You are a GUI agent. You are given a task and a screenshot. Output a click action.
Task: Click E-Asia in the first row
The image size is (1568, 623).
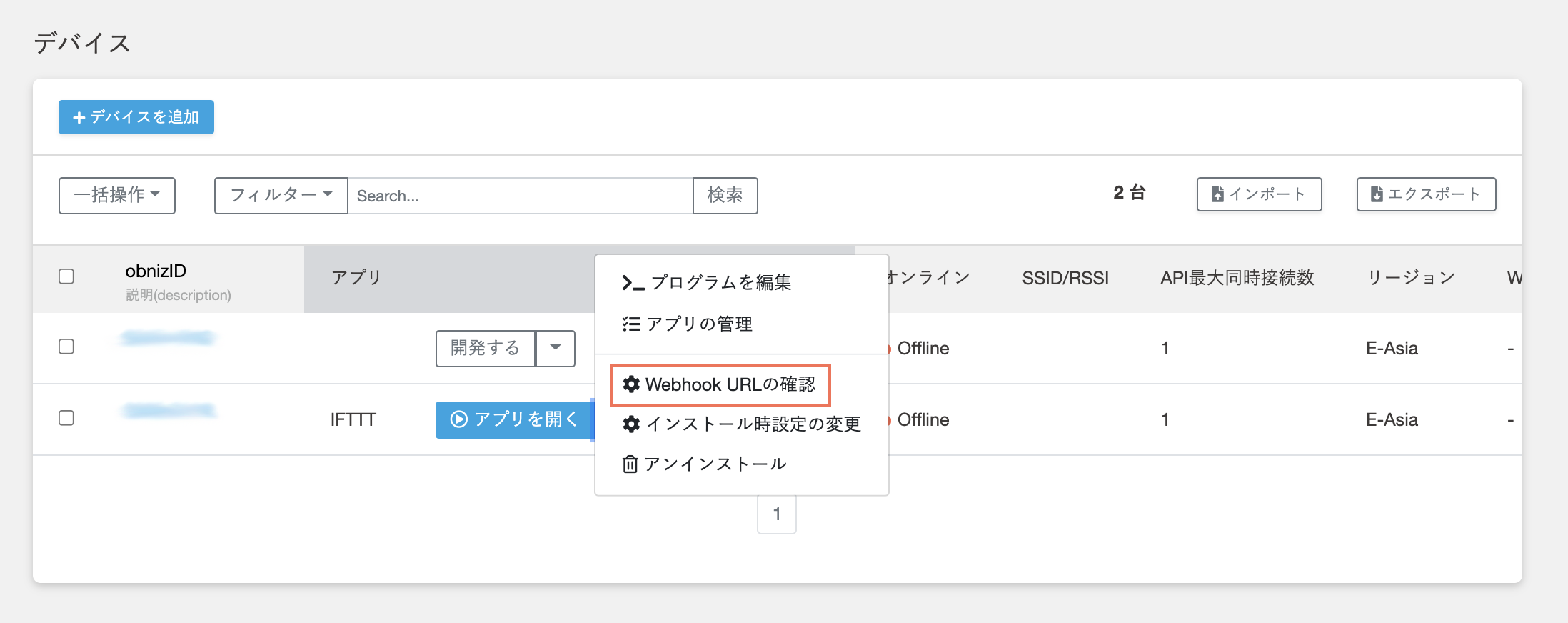coord(1392,349)
